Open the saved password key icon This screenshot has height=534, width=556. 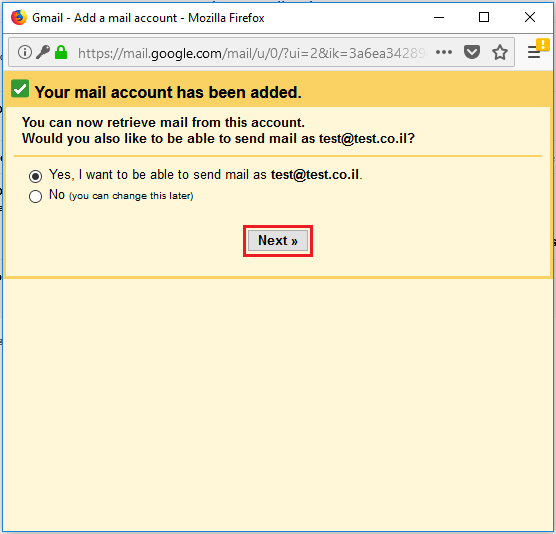[x=43, y=52]
